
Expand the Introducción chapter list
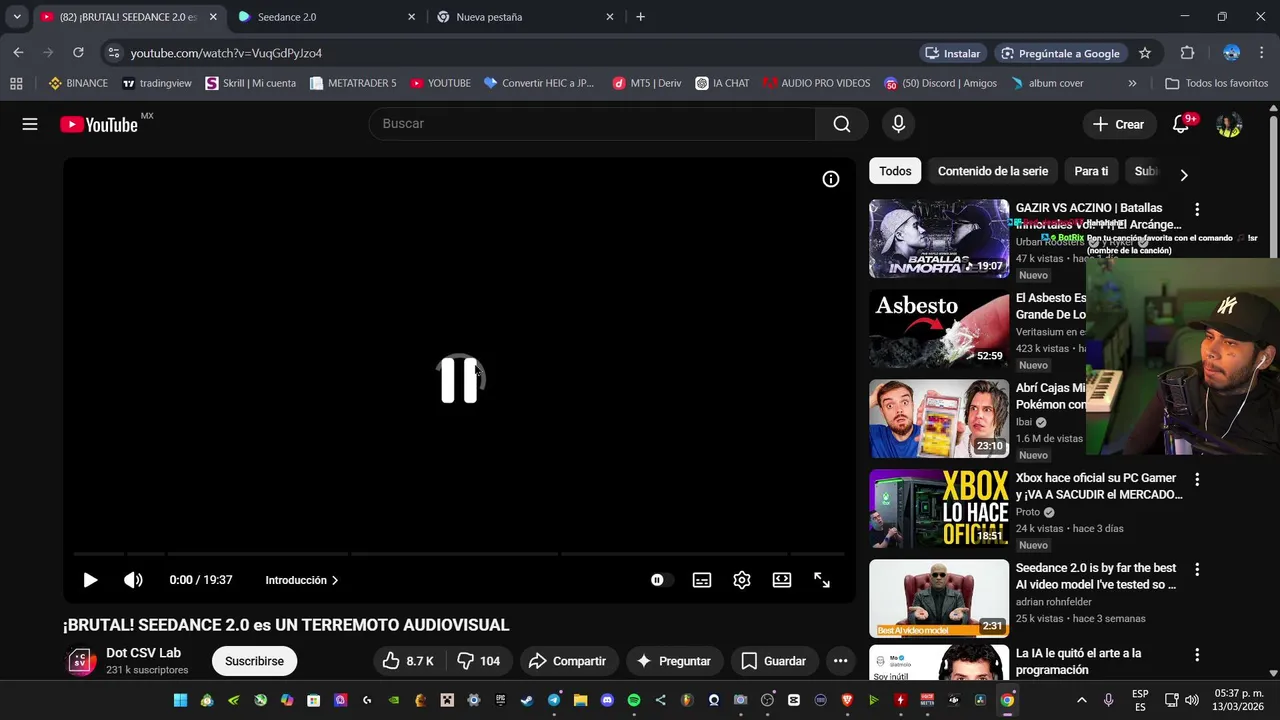(302, 580)
